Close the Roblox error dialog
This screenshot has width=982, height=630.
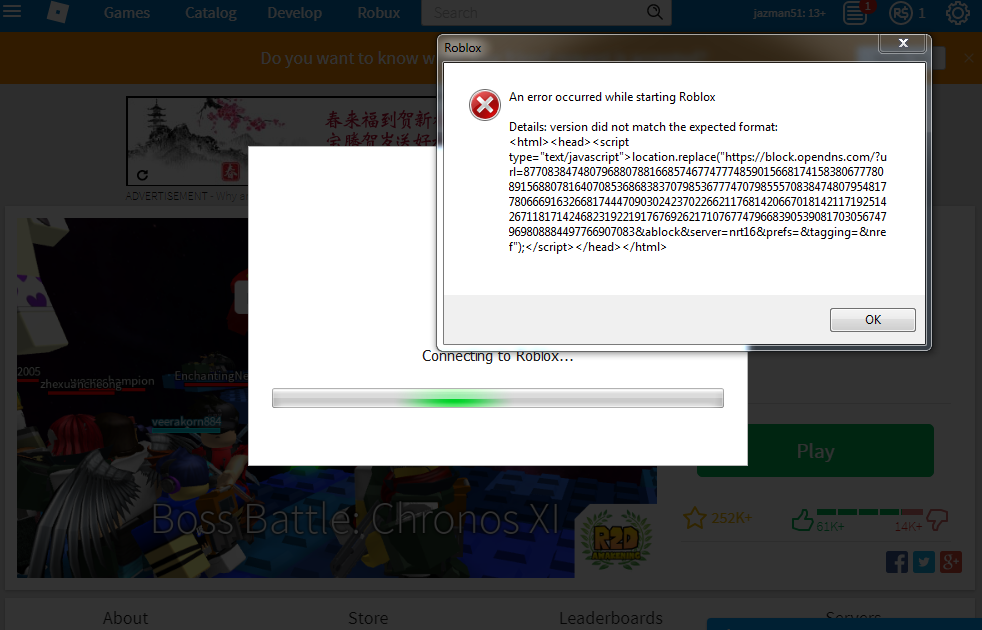pos(903,43)
